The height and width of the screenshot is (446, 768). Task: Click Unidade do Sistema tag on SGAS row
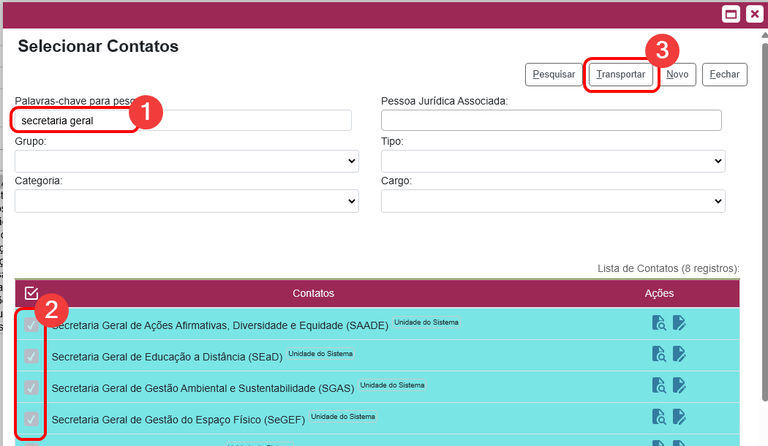(x=392, y=385)
